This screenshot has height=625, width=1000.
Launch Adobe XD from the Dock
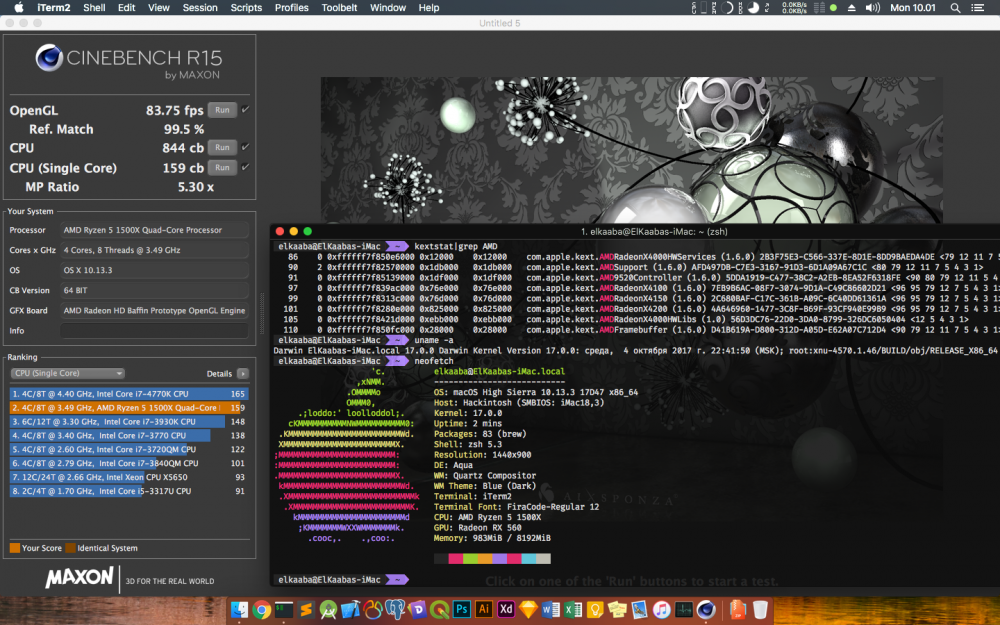point(506,610)
